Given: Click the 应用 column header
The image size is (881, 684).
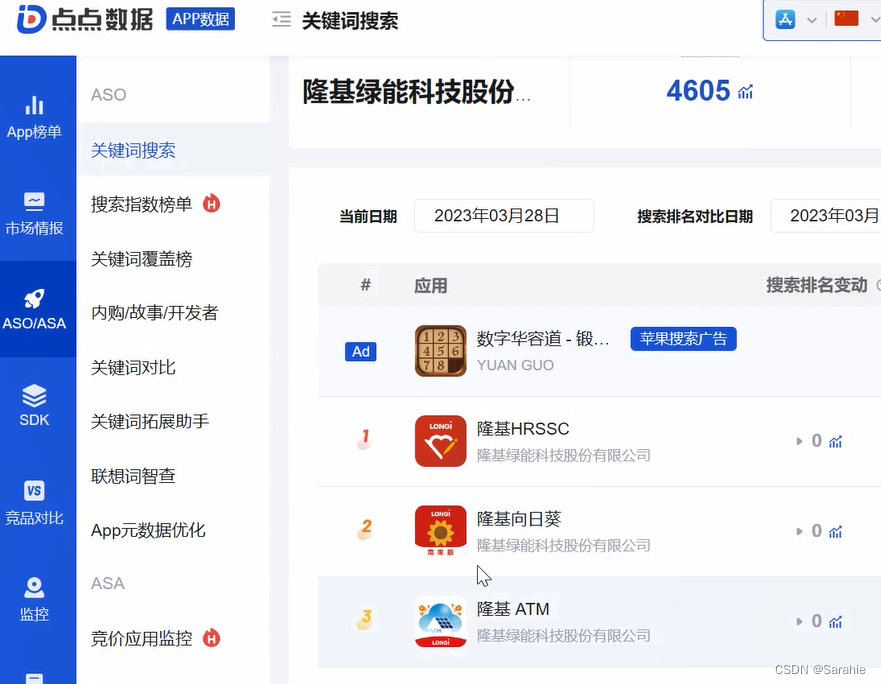Looking at the screenshot, I should [431, 286].
